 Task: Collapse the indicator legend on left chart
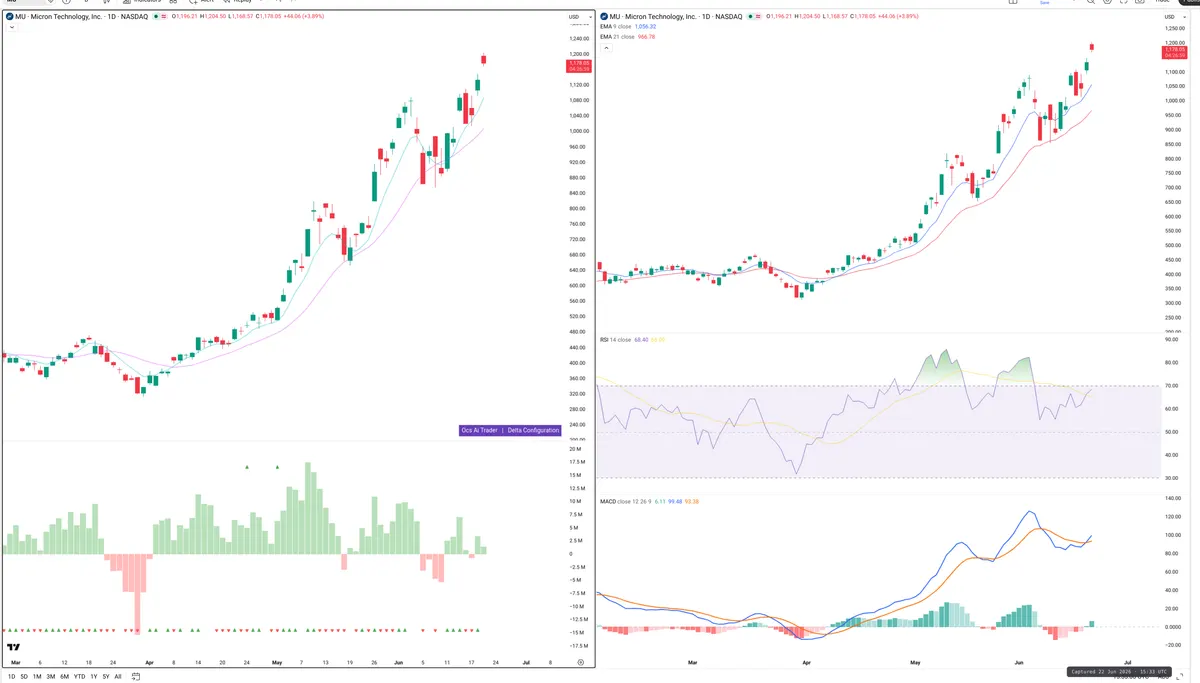10,28
